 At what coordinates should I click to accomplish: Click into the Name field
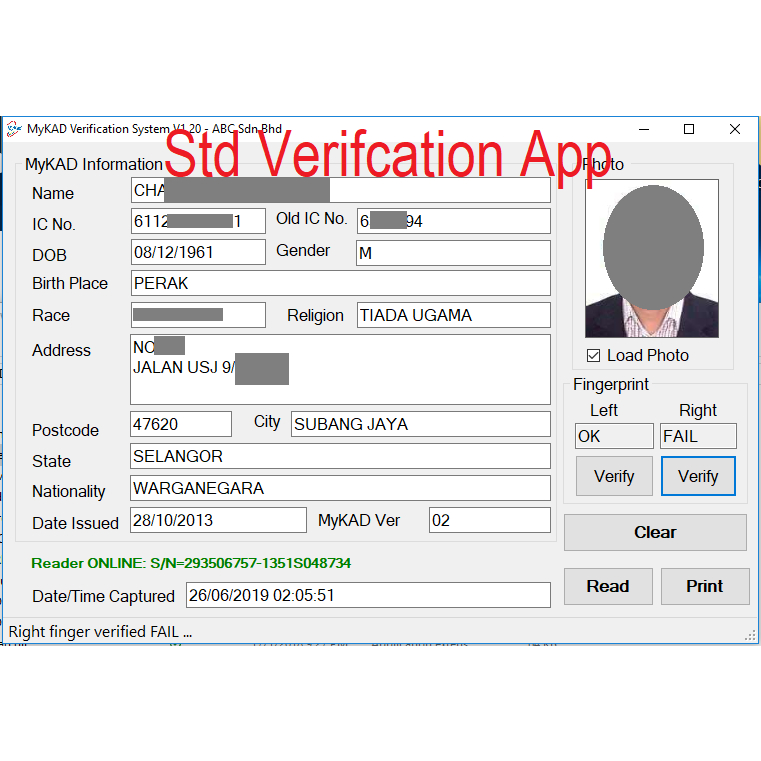340,191
